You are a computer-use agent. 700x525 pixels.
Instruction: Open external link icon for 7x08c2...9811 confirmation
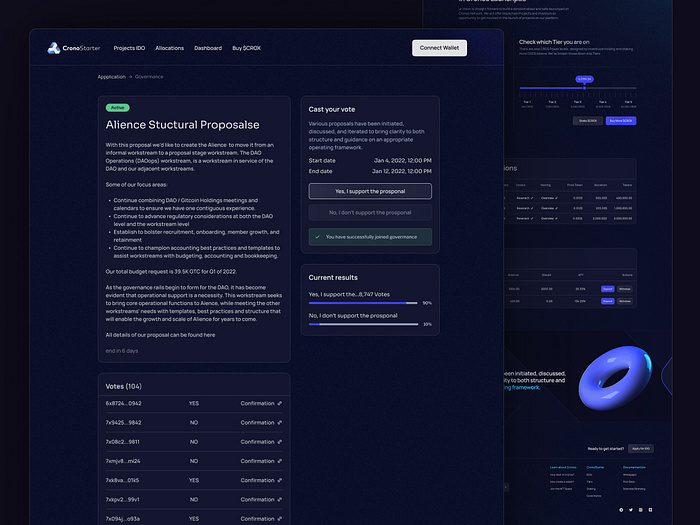tap(279, 442)
